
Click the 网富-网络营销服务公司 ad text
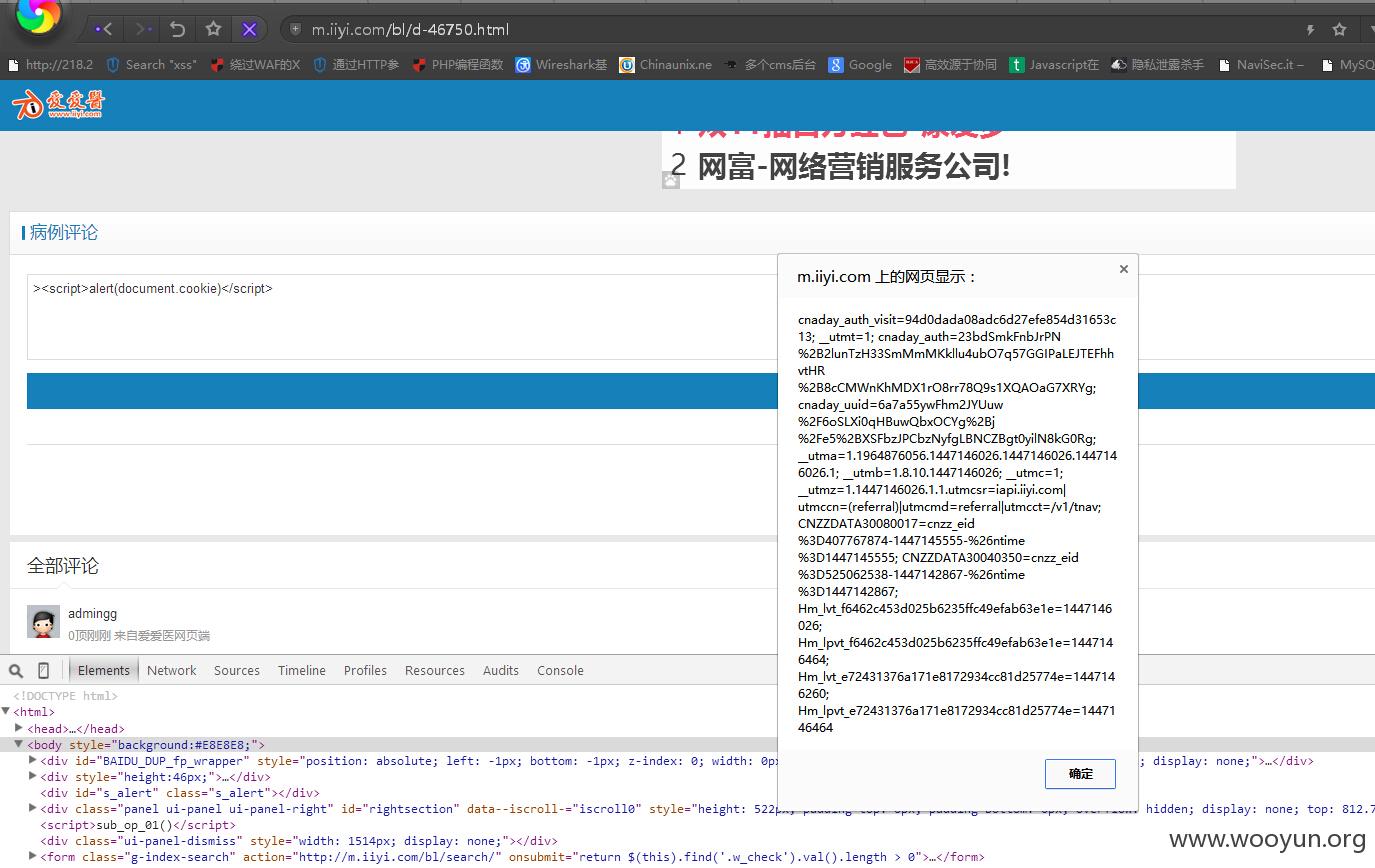click(854, 165)
